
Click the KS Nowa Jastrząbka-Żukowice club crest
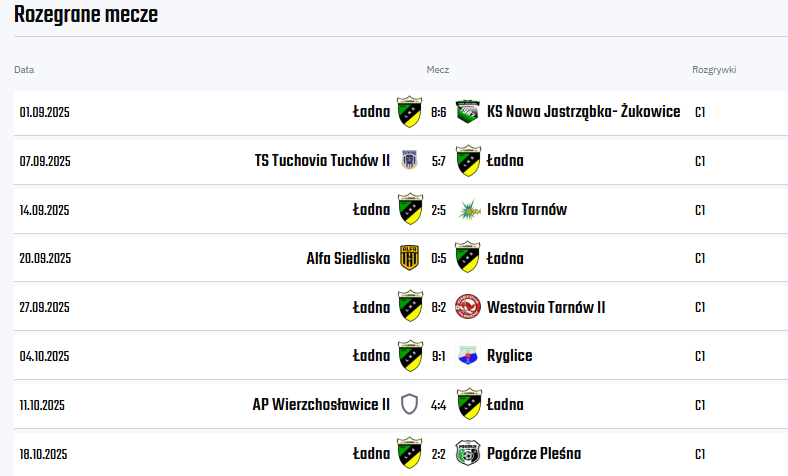point(468,112)
